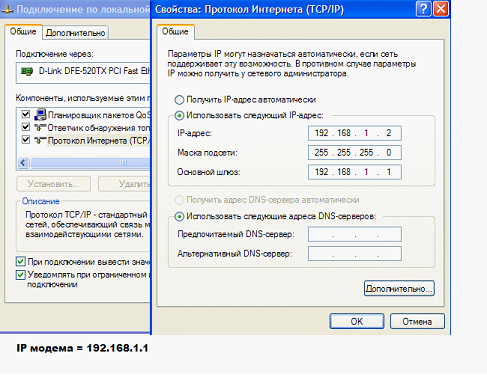
Task: Click the D-Link network adapter icon
Action: point(27,71)
